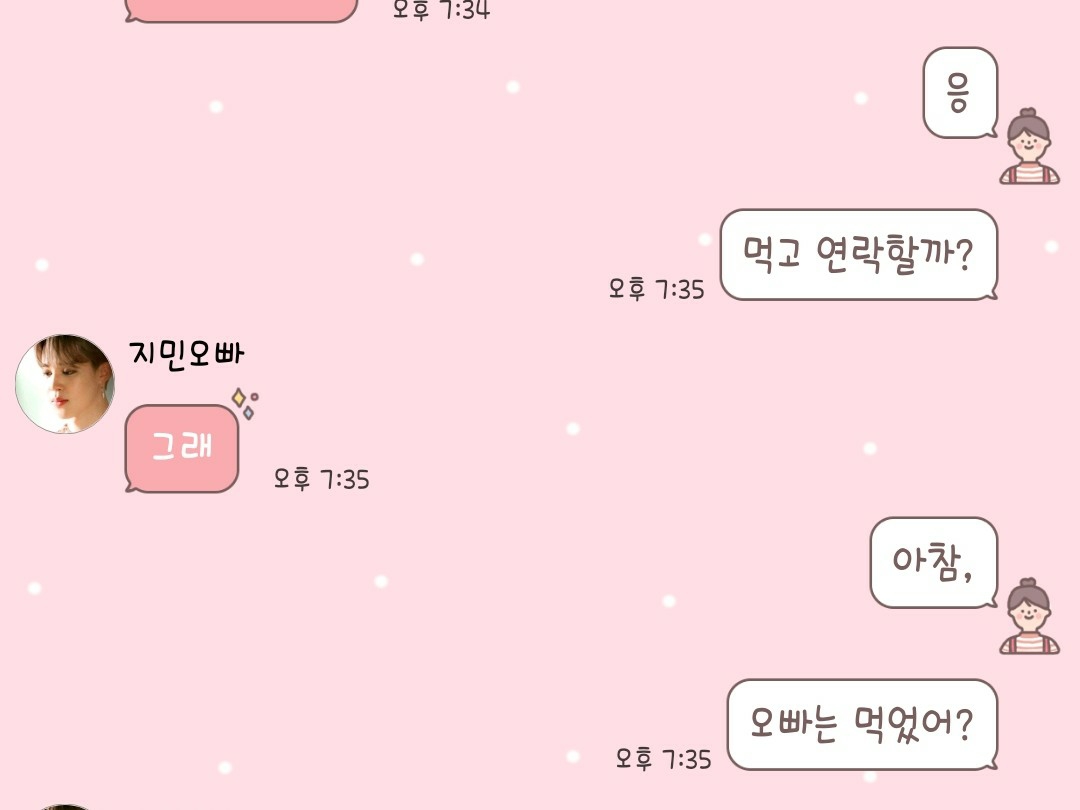Select the pink 그래 message bubble
The image size is (1080, 810).
pos(182,448)
